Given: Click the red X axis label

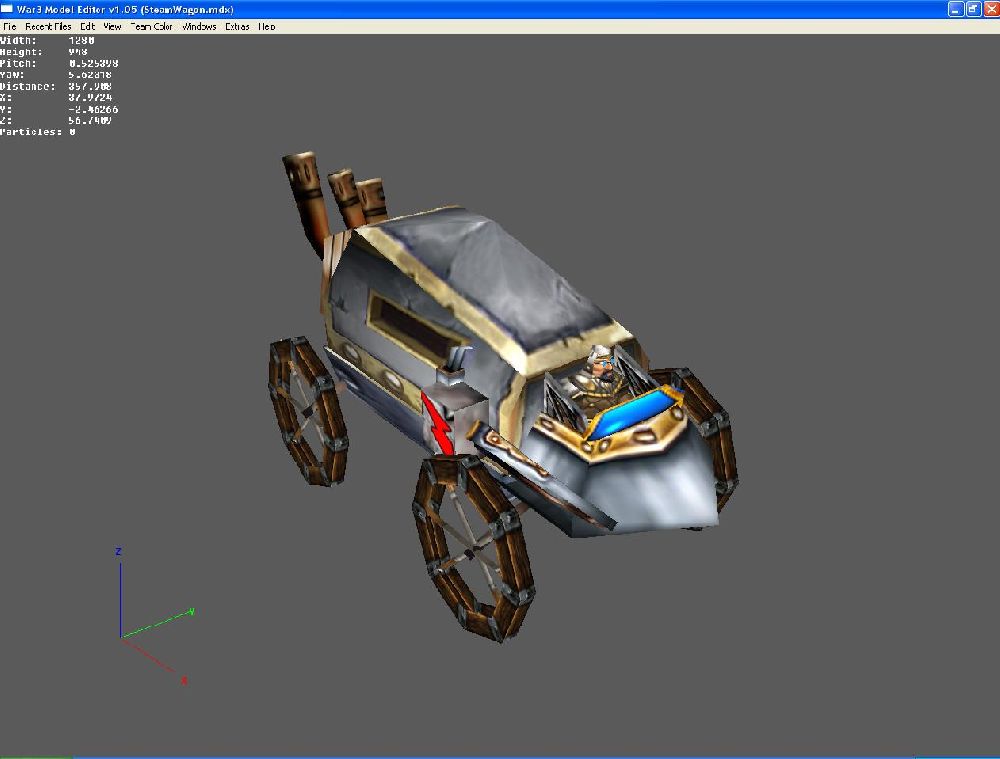Looking at the screenshot, I should [184, 681].
